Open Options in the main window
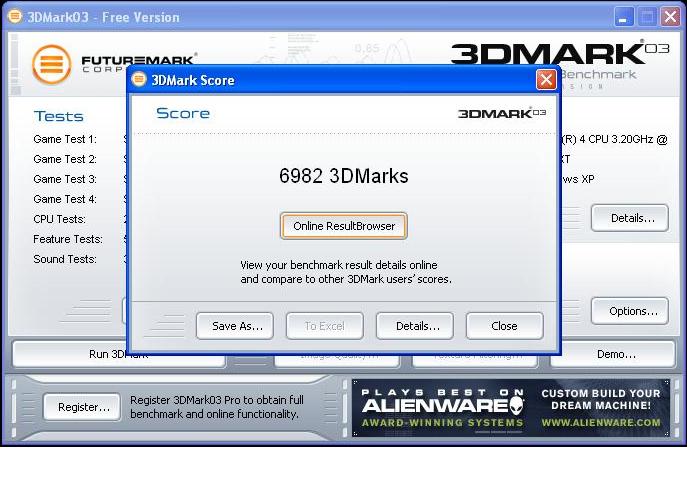Image resolution: width=687 pixels, height=480 pixels. pos(630,311)
